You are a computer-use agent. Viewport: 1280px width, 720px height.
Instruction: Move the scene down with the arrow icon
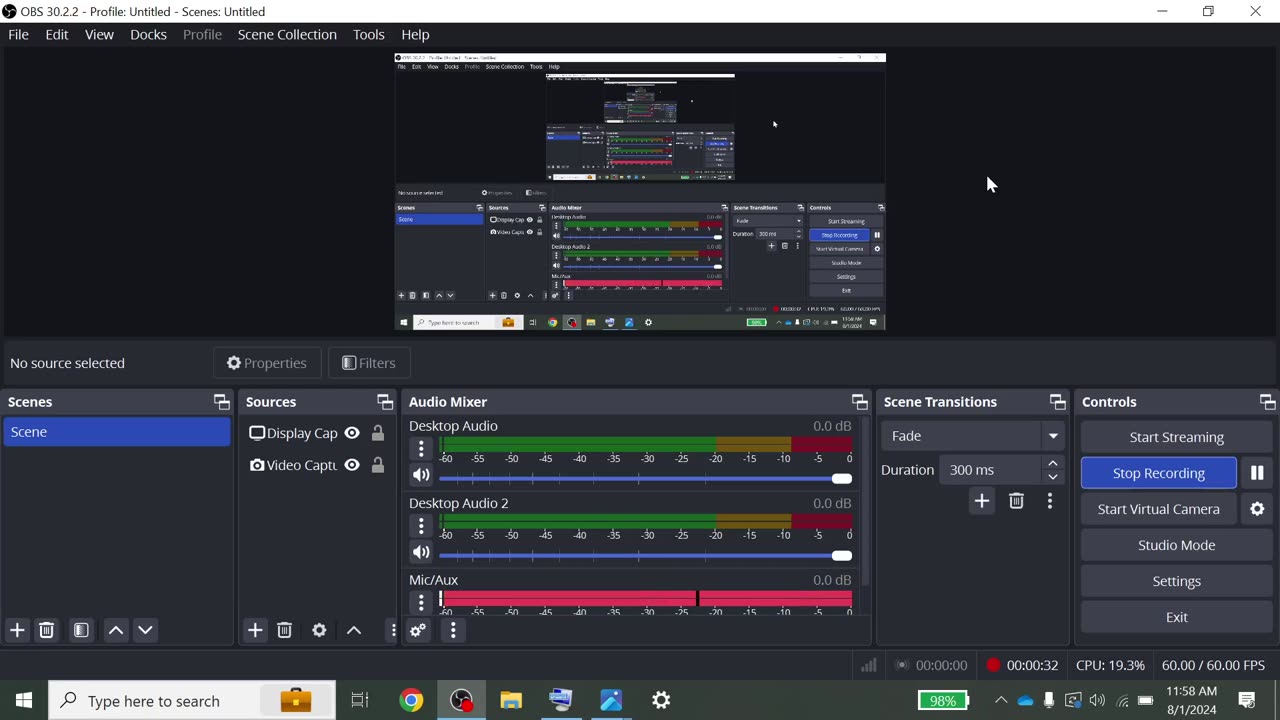pos(145,630)
